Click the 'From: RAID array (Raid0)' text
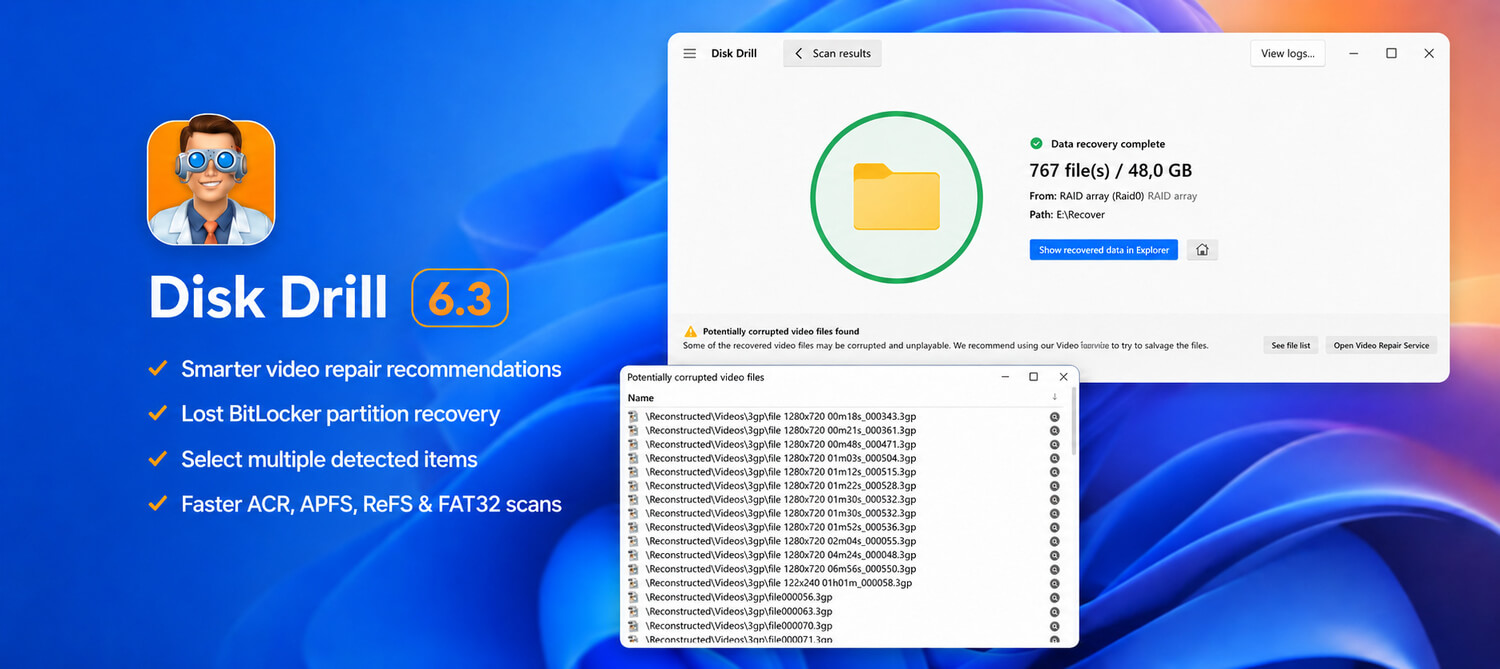 pyautogui.click(x=1086, y=196)
